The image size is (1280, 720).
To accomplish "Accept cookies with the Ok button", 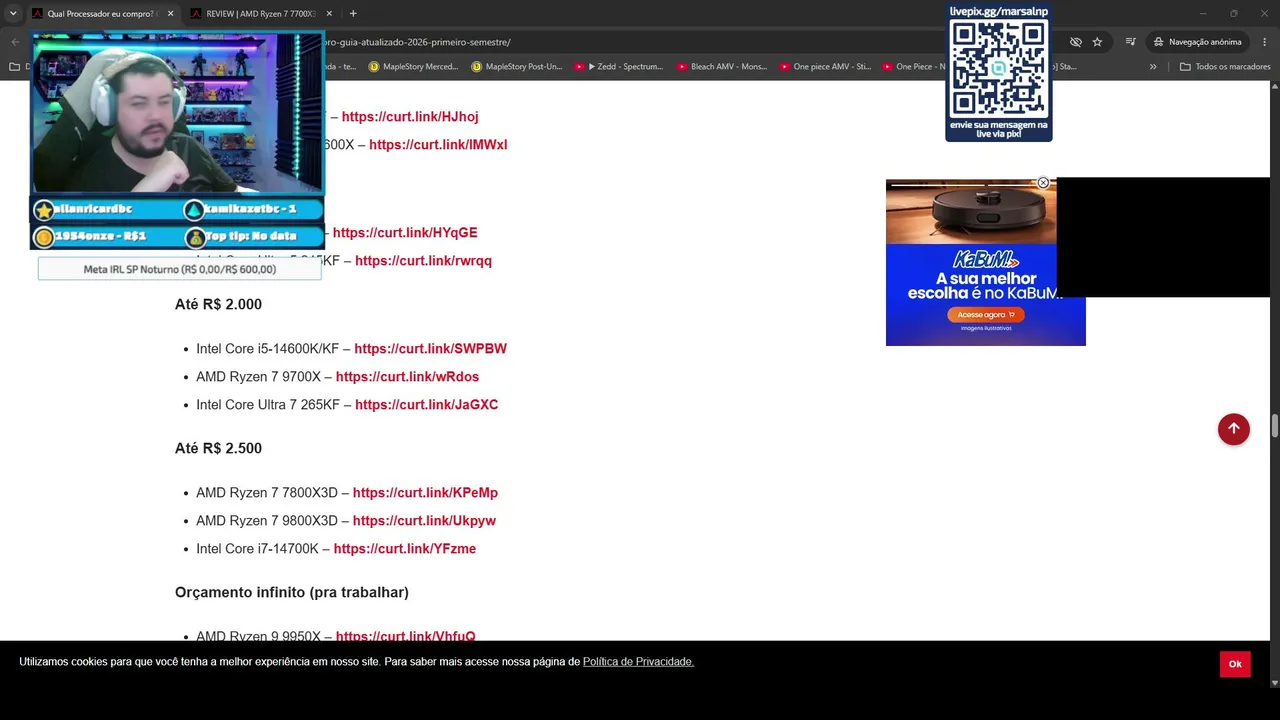I will click(1235, 664).
